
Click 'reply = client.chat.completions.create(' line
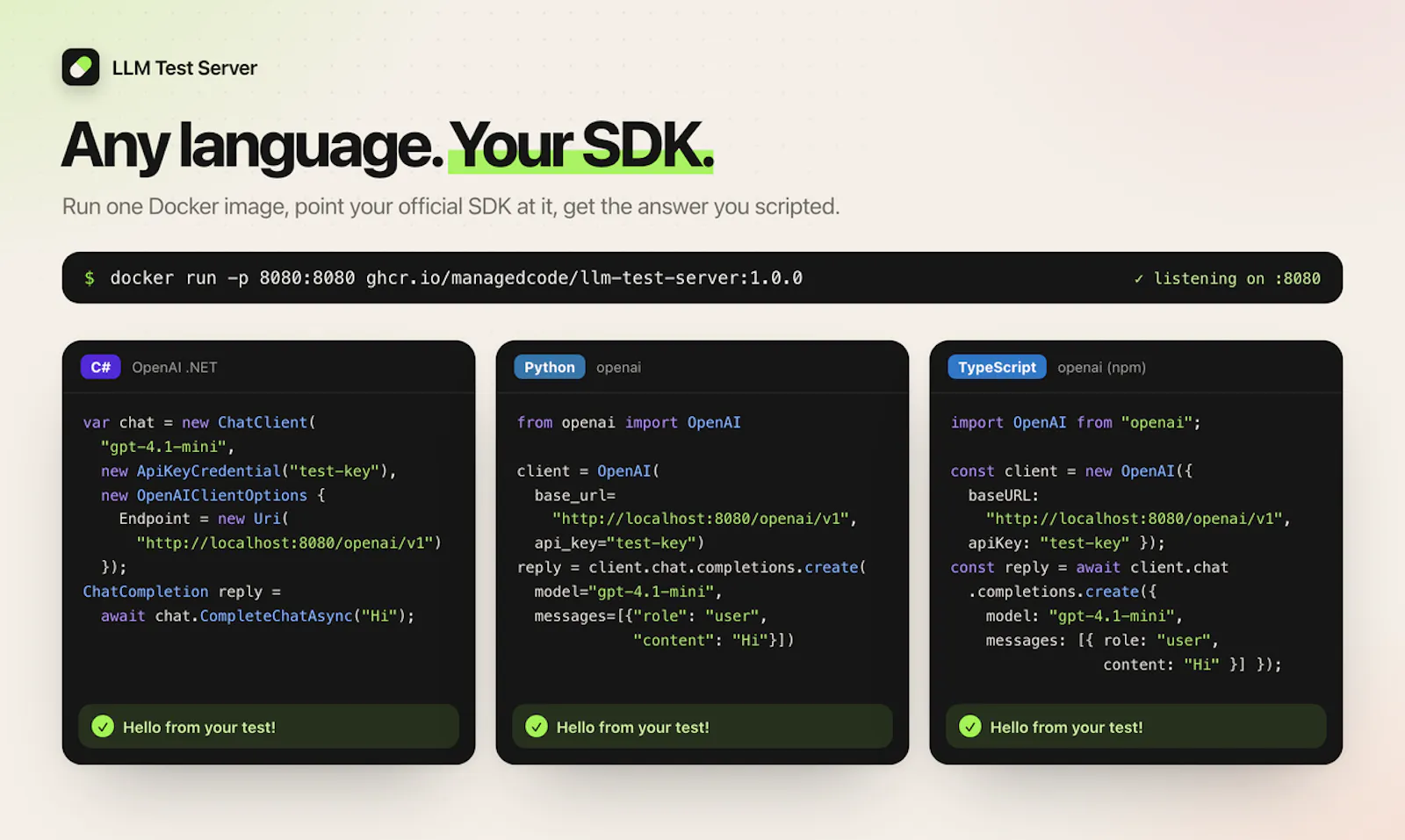(692, 568)
